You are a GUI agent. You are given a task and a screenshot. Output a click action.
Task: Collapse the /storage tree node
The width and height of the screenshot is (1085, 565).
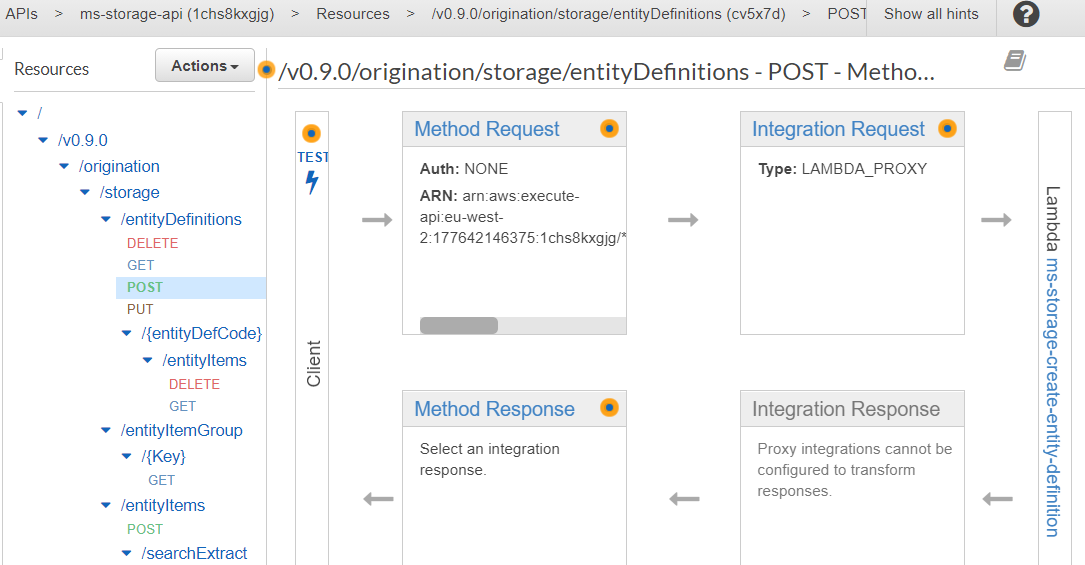coord(86,192)
